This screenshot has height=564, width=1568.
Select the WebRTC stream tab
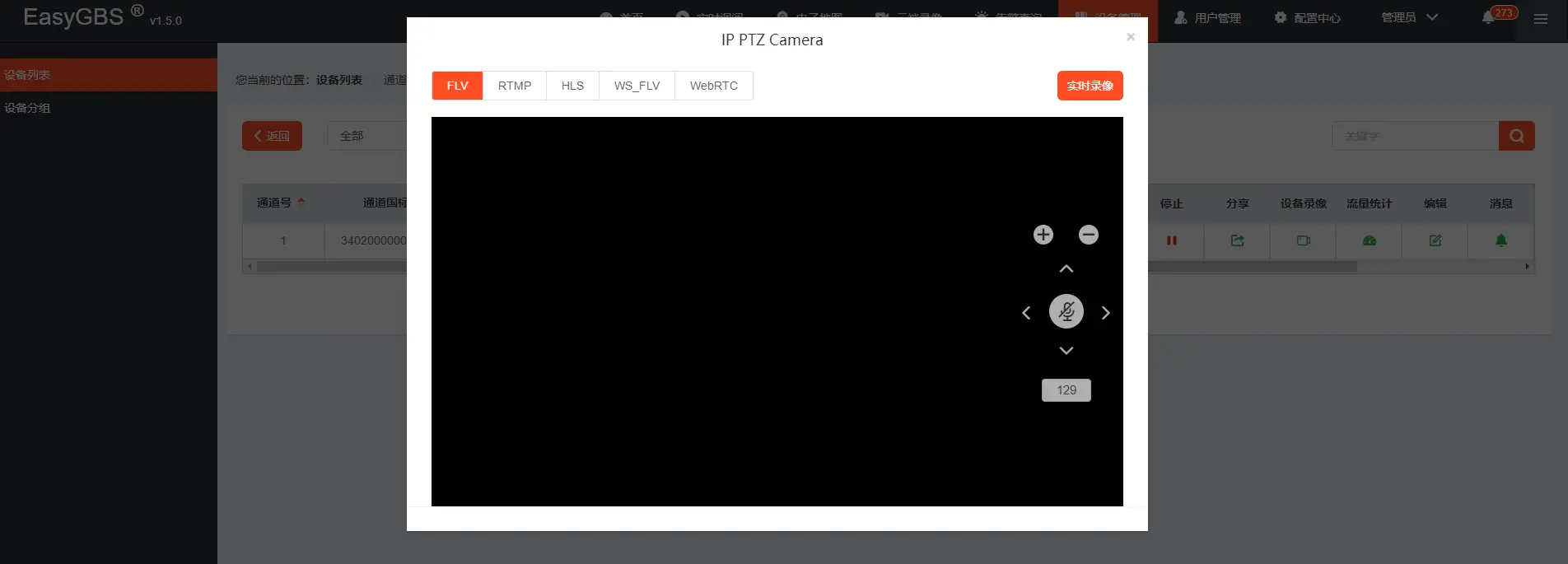tap(713, 86)
